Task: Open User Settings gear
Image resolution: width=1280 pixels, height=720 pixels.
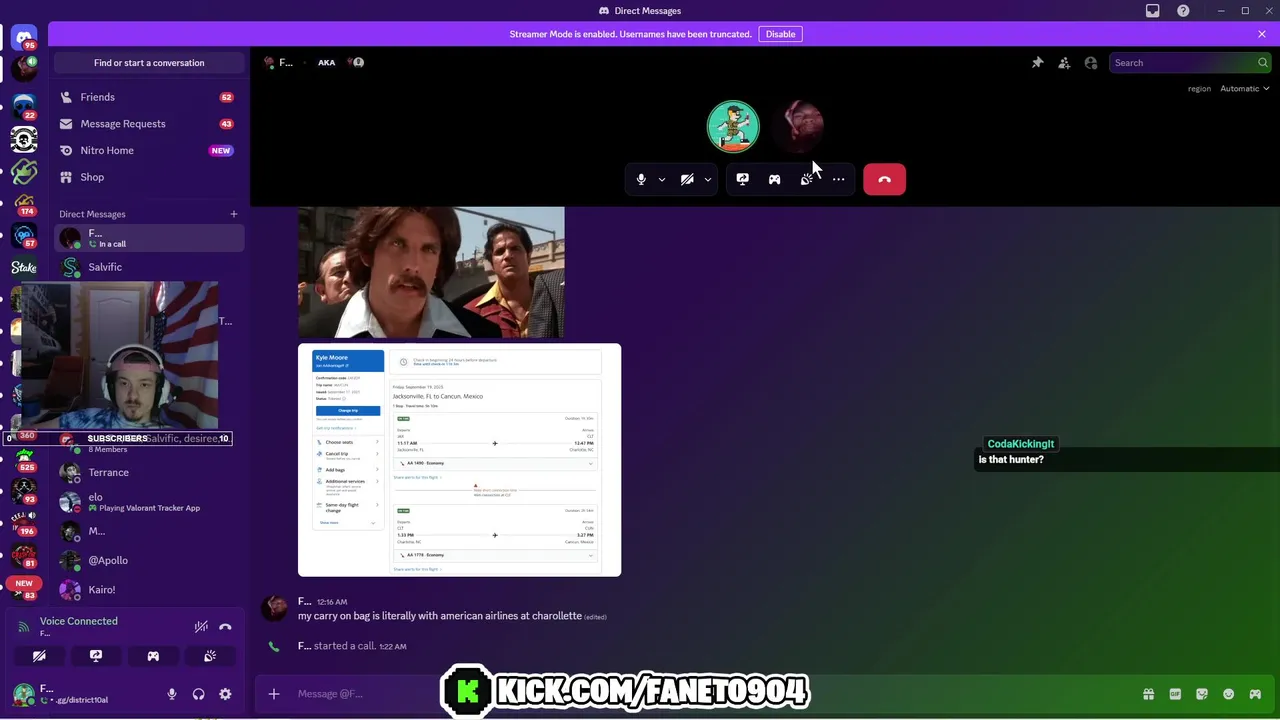Action: tap(225, 694)
